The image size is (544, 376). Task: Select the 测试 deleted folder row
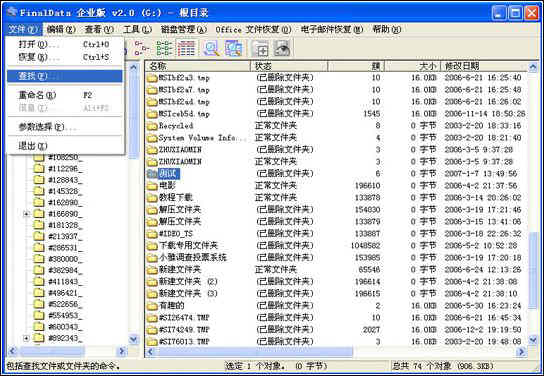pos(336,174)
